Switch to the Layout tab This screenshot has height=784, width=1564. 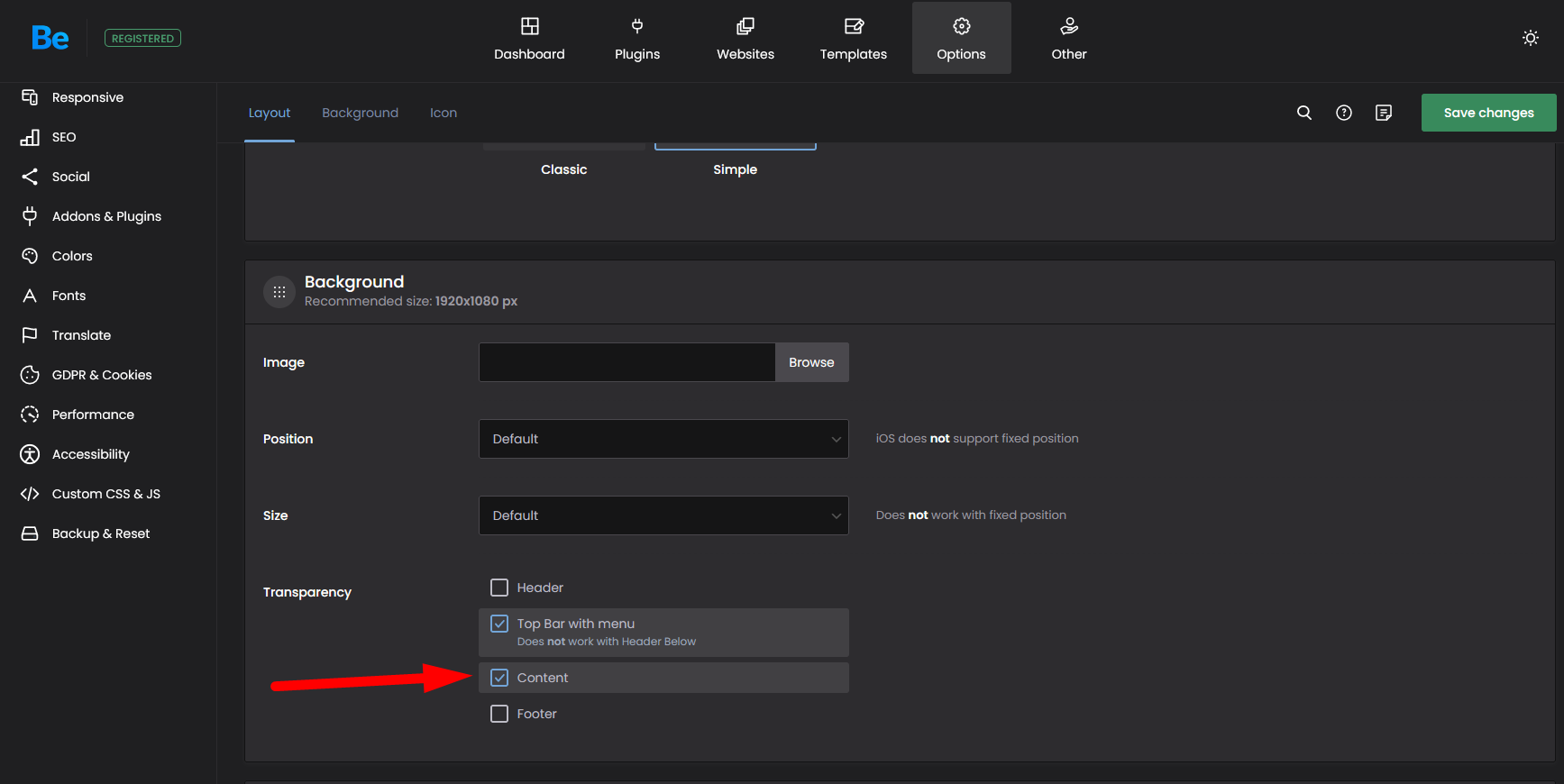pyautogui.click(x=270, y=113)
